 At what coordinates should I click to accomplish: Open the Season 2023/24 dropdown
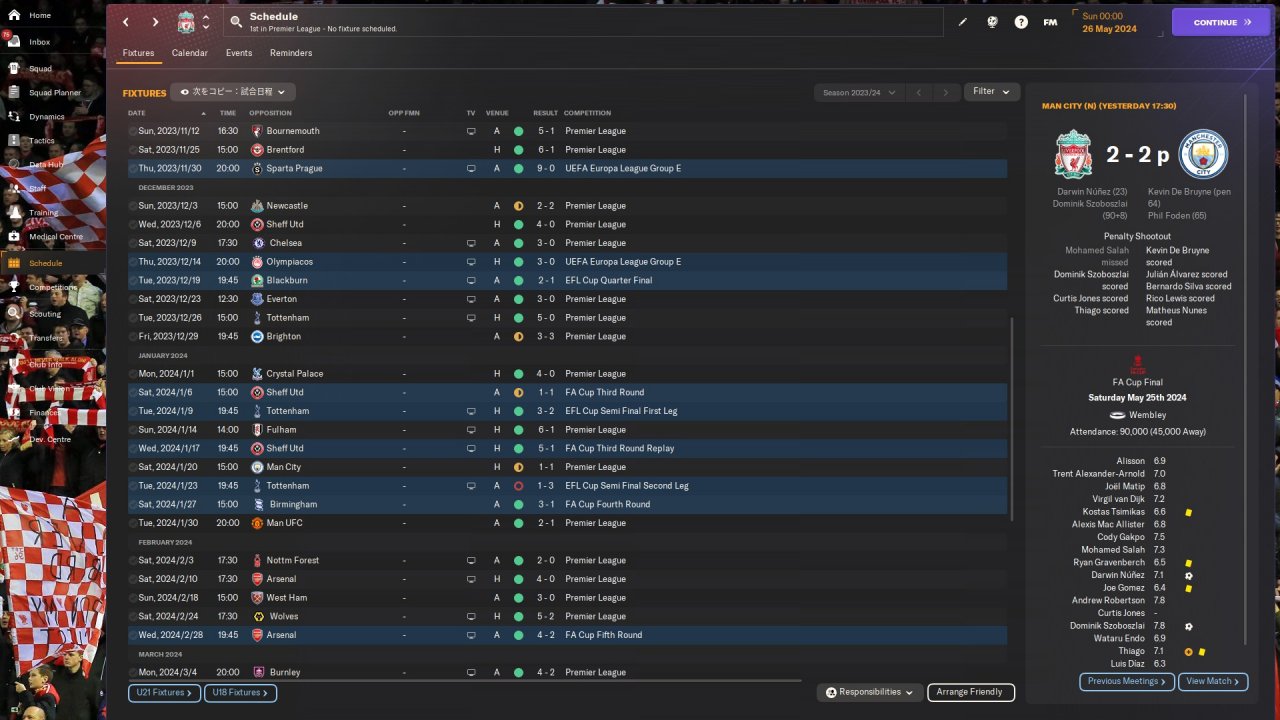tap(857, 92)
